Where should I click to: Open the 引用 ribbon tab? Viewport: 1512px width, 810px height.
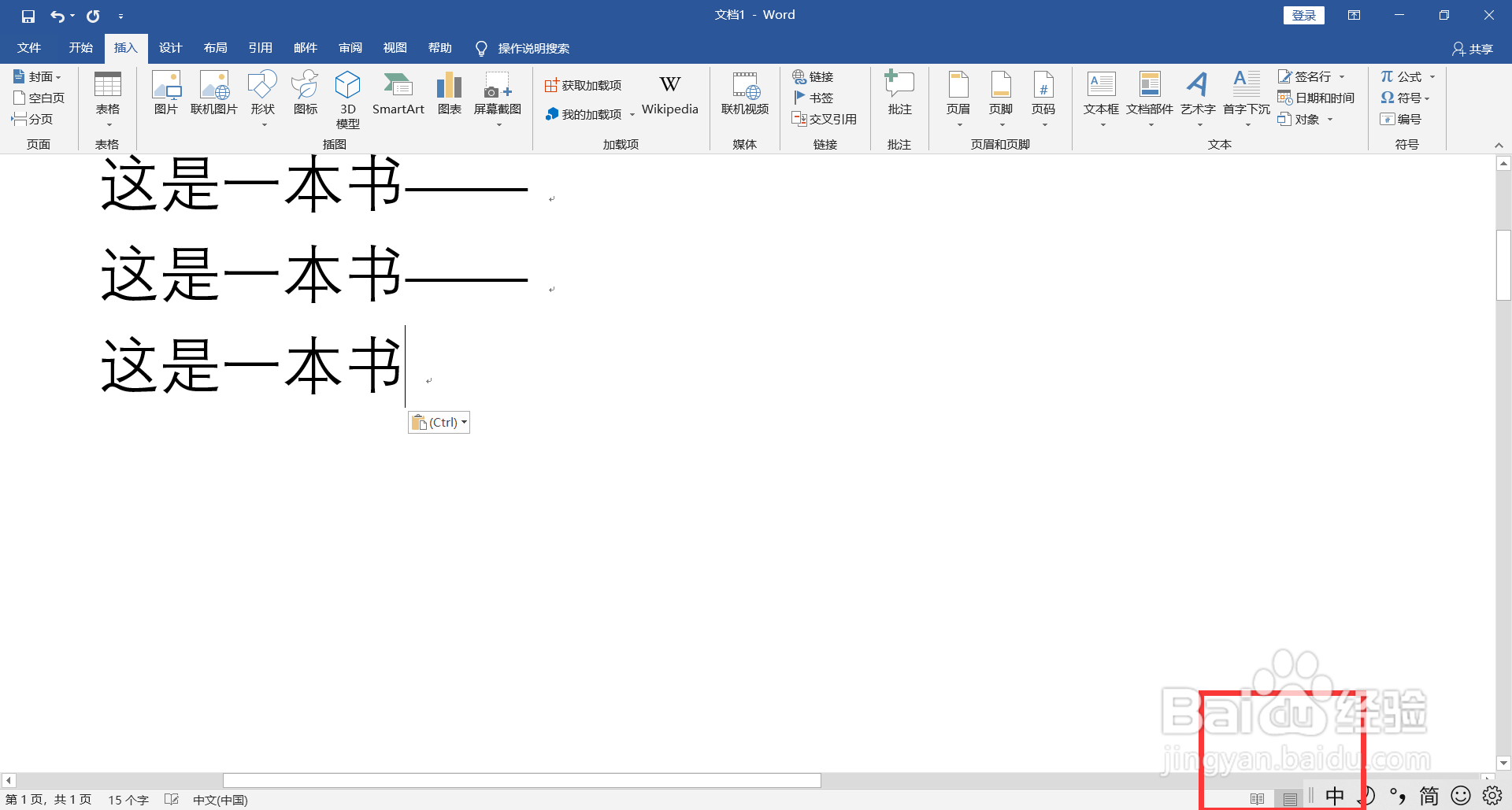pyautogui.click(x=260, y=48)
